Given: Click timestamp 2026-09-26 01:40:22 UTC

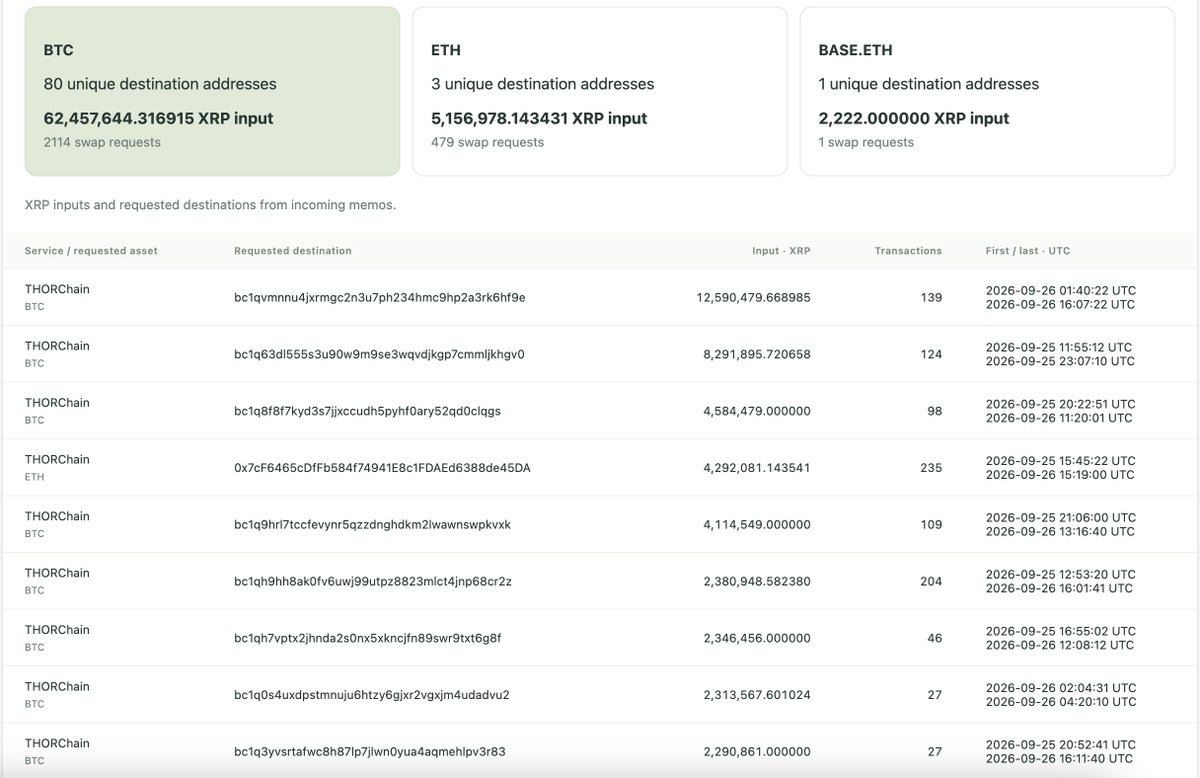Looking at the screenshot, I should 1061,291.
